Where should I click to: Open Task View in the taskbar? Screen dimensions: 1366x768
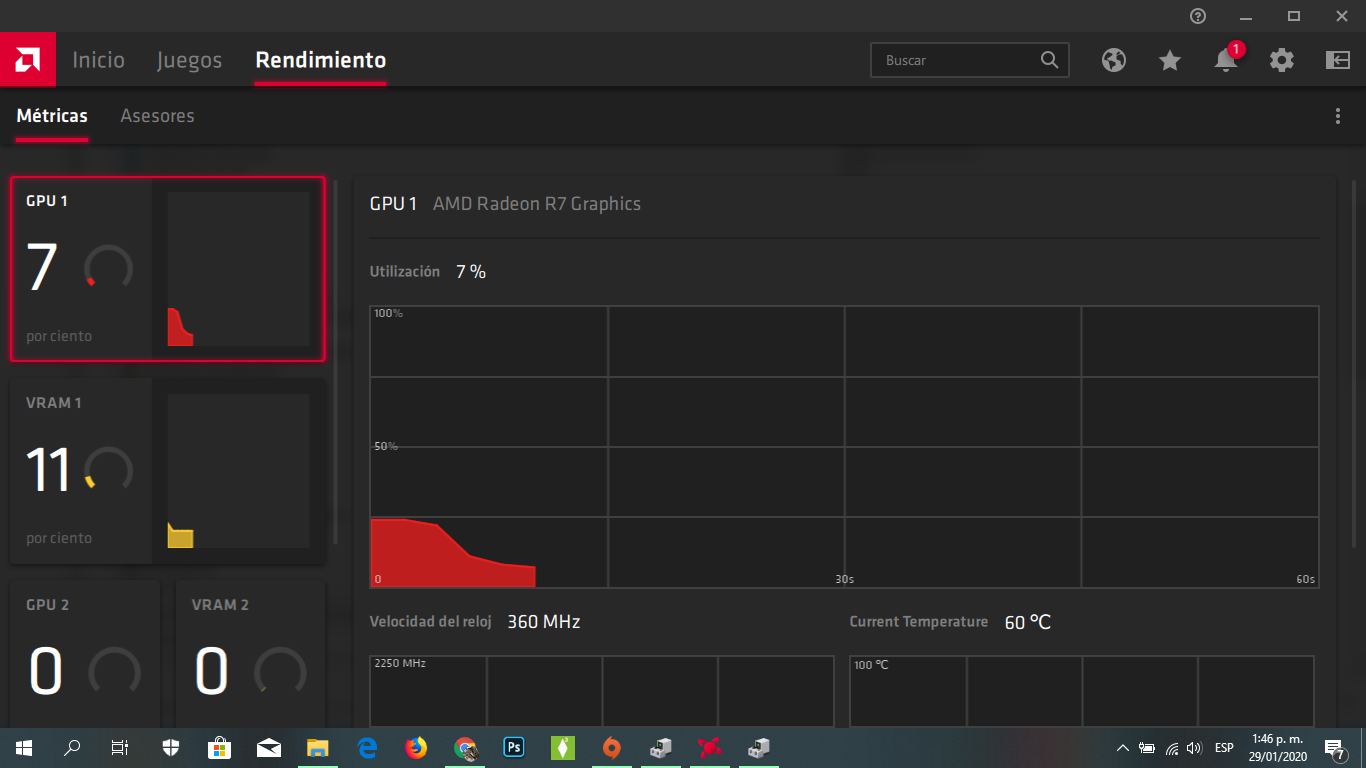(120, 747)
